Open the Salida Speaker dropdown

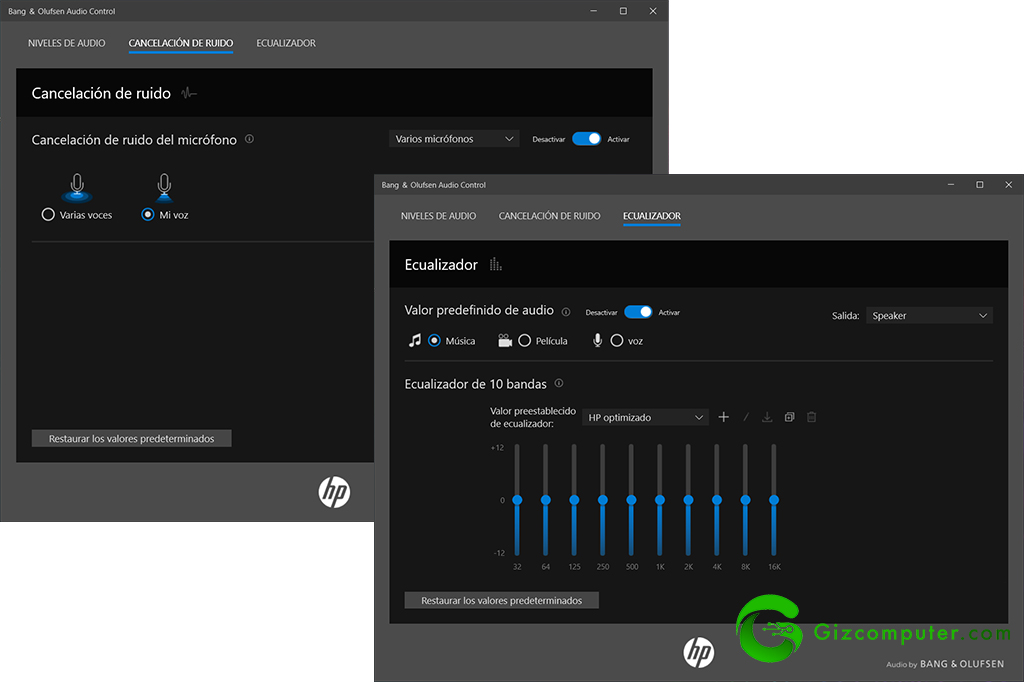929,316
